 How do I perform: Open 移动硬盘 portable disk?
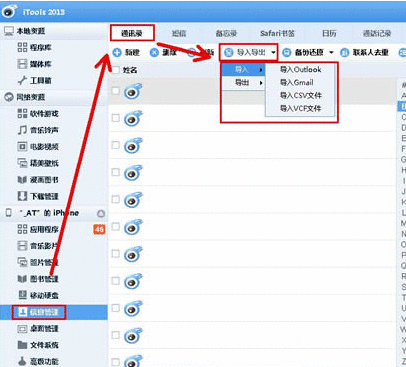click(38, 295)
